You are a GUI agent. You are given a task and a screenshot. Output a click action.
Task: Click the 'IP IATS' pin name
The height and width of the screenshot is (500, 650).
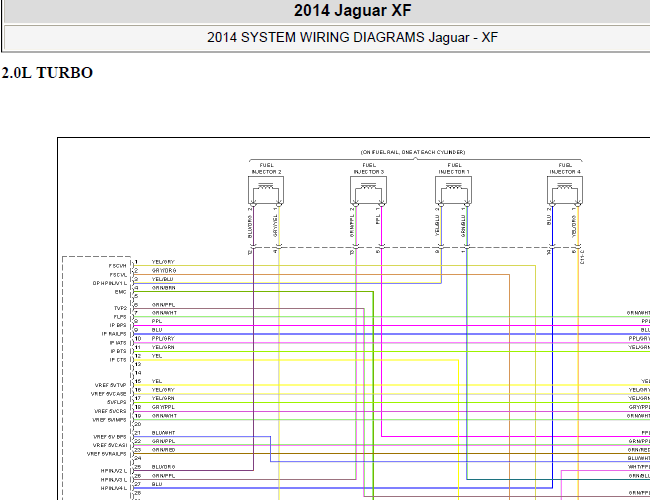click(118, 343)
